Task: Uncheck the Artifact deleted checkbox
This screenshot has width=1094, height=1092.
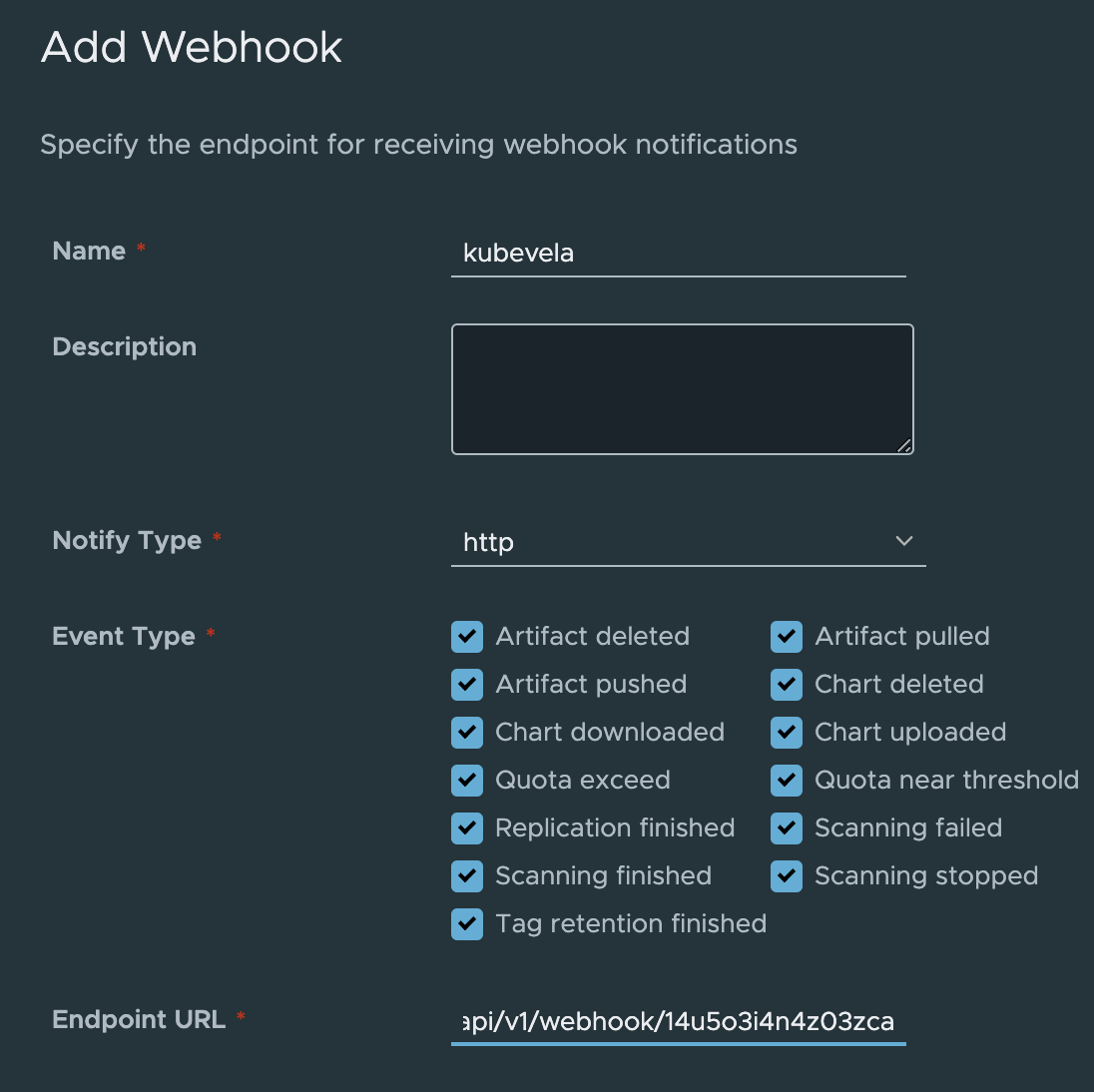Action: [467, 637]
